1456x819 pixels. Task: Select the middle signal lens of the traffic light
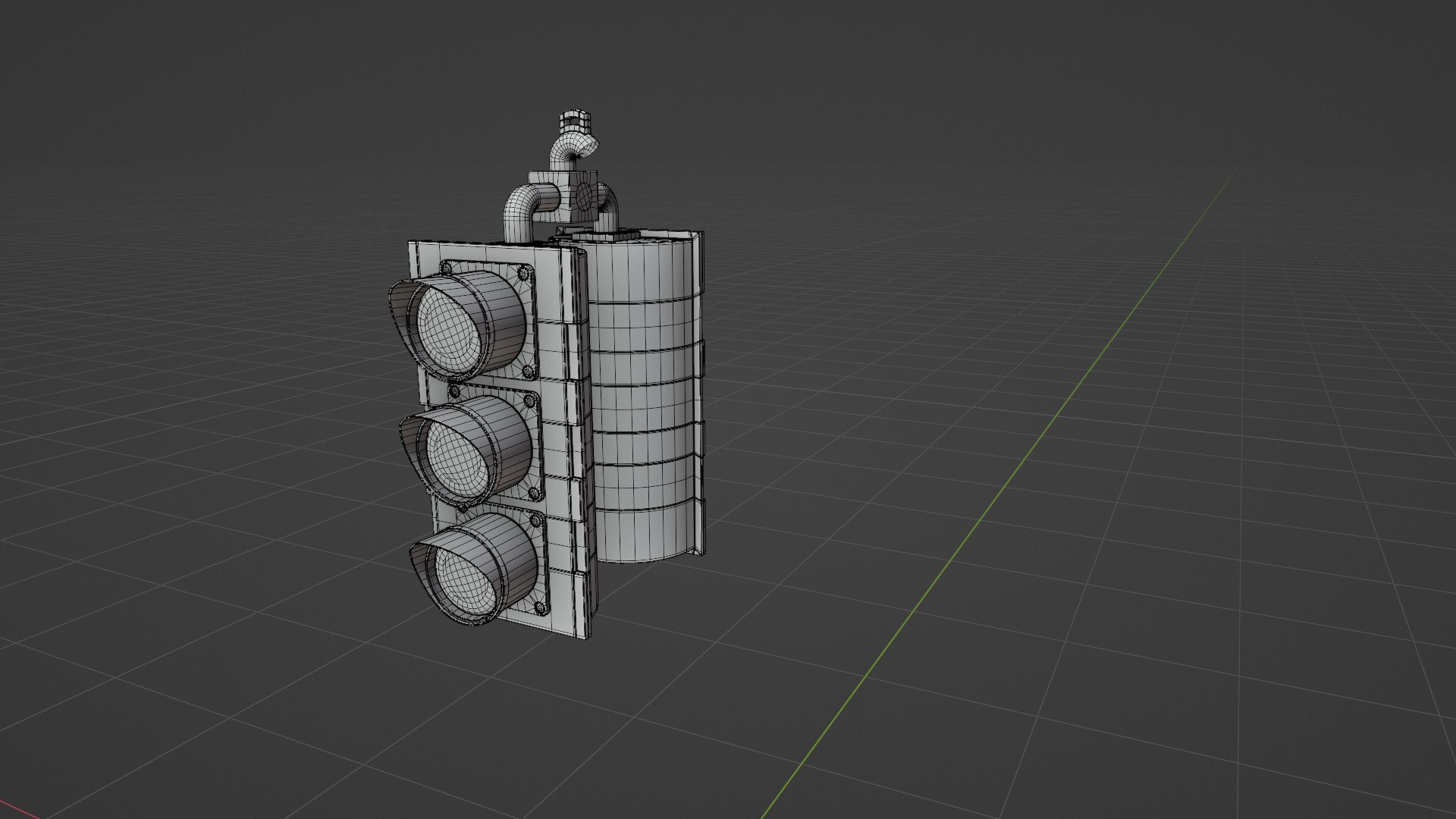(460, 458)
